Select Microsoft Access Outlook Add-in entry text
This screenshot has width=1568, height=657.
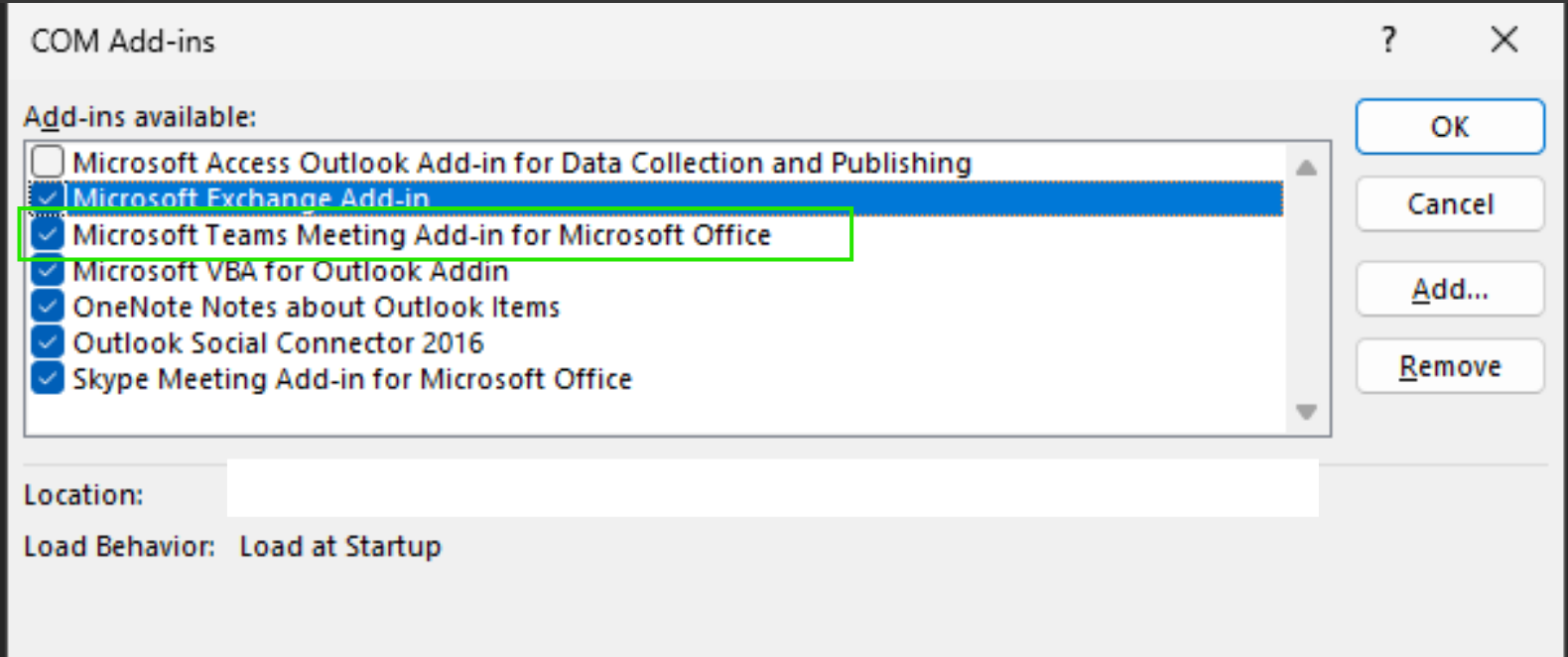point(522,162)
